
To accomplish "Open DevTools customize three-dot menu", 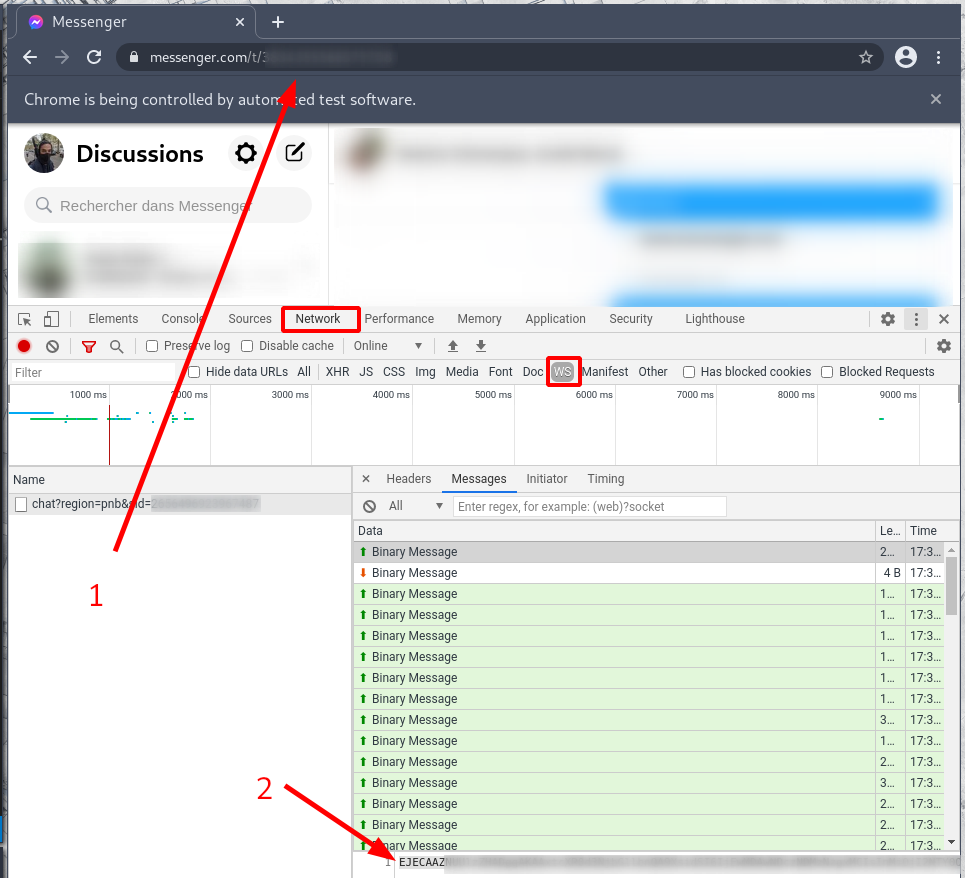I will [x=916, y=319].
